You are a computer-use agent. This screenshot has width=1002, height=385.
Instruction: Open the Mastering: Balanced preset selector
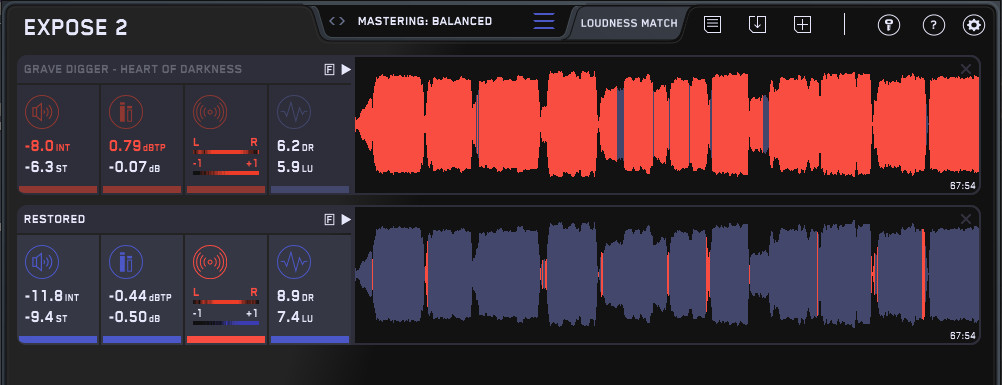click(x=425, y=21)
